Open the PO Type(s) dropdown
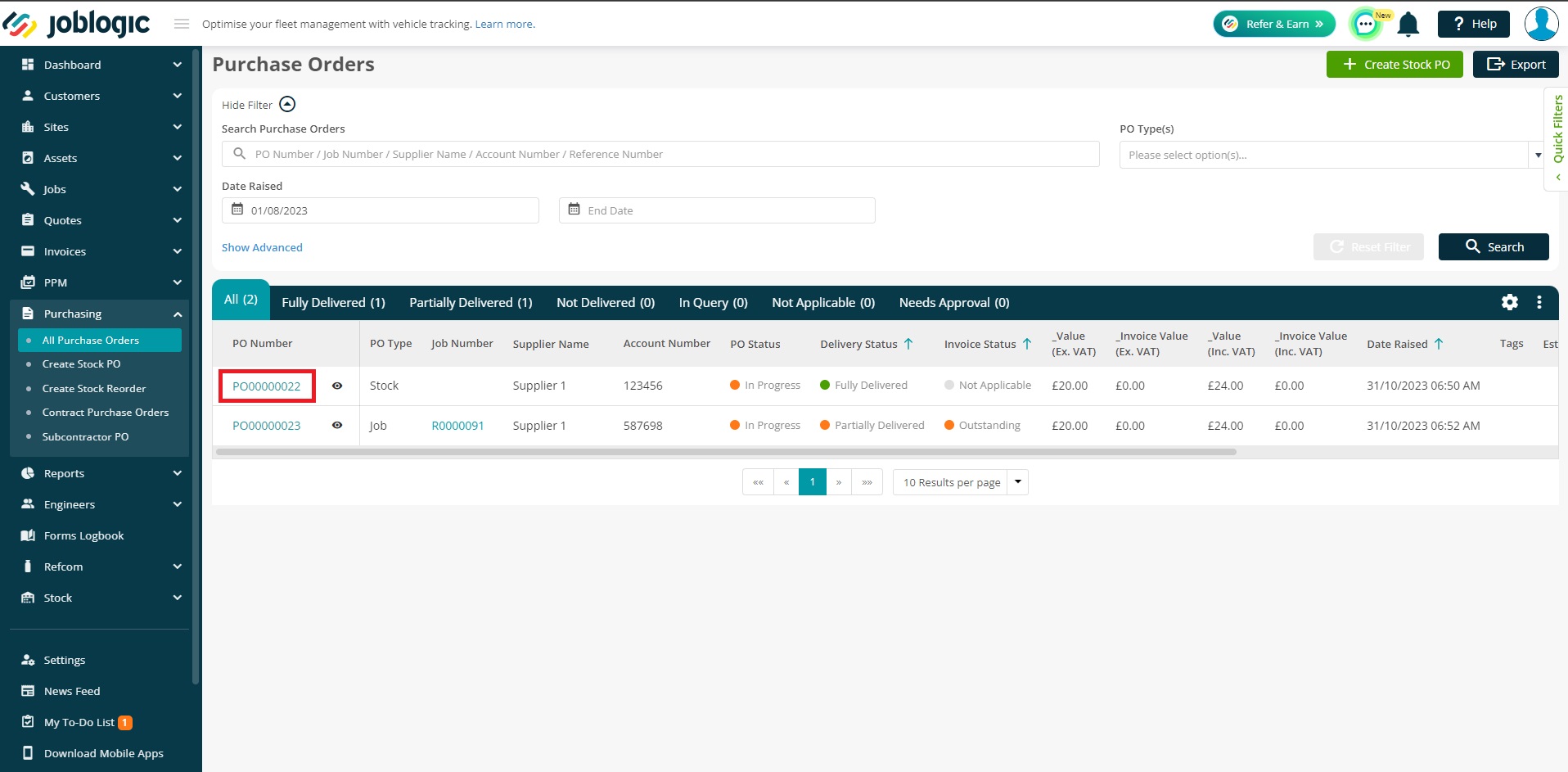This screenshot has height=772, width=1568. (x=1332, y=155)
